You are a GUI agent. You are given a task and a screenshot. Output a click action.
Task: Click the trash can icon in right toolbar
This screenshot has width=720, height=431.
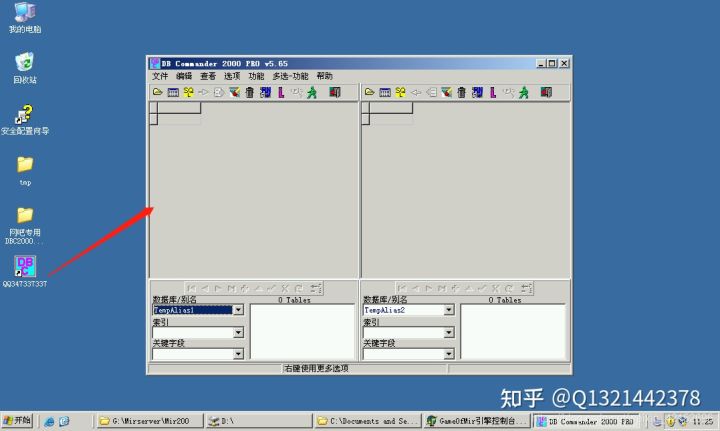pos(462,92)
